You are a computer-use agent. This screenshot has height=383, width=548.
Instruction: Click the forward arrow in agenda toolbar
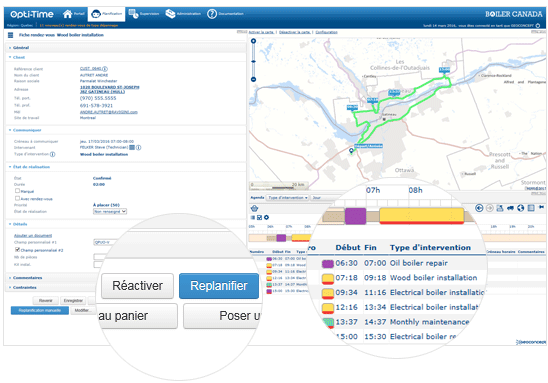point(490,208)
